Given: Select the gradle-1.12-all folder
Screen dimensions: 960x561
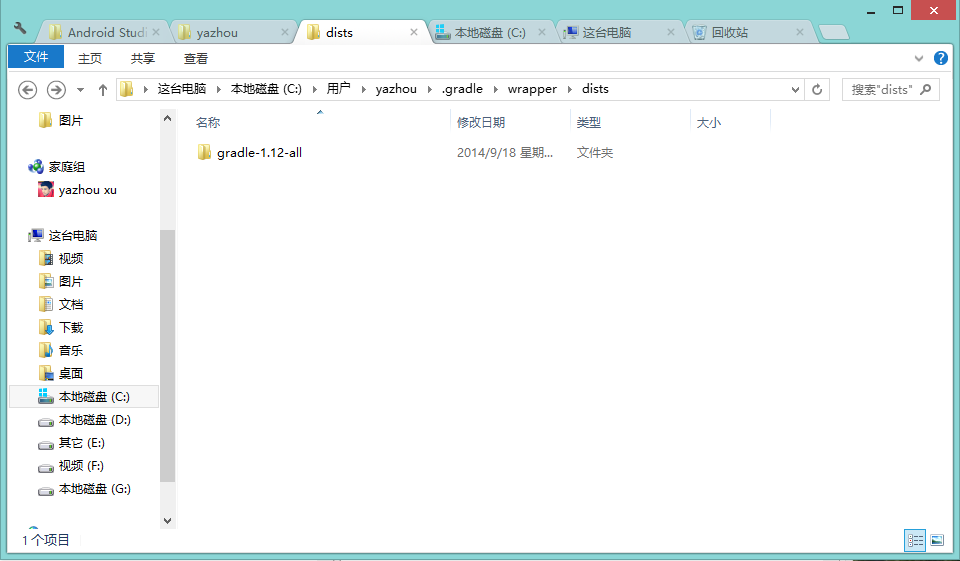Looking at the screenshot, I should (x=250, y=152).
